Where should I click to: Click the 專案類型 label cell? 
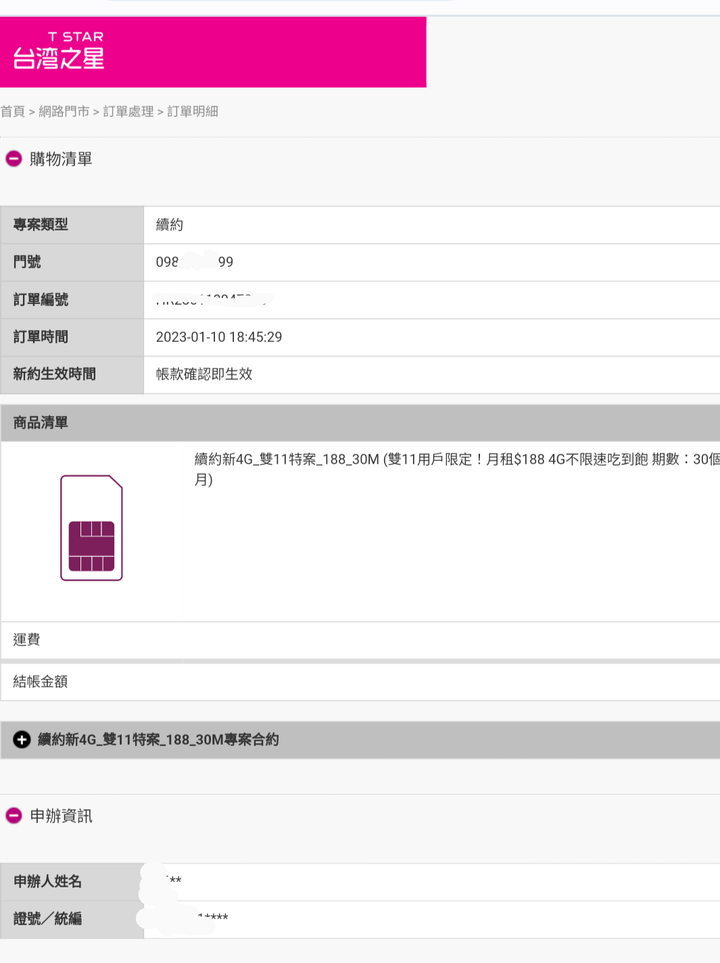point(72,225)
